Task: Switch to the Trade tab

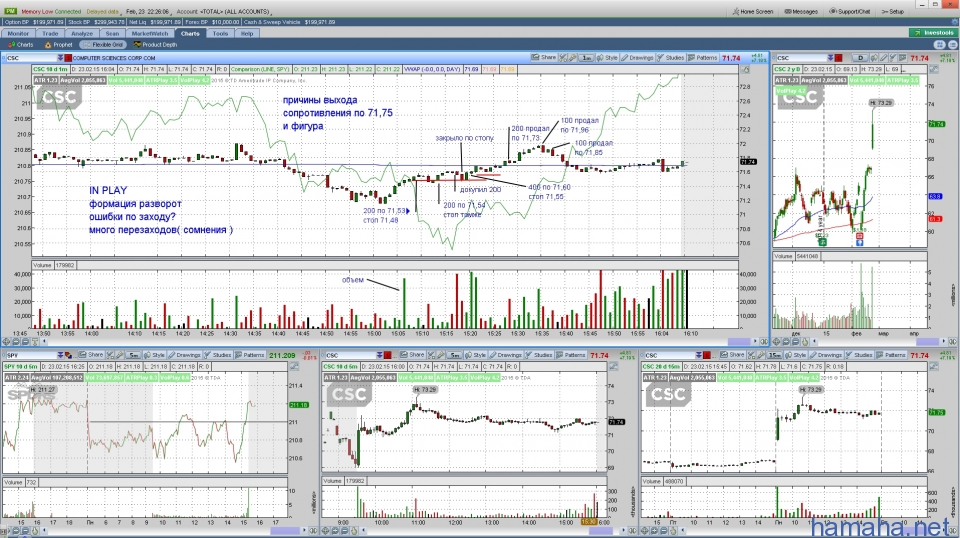Action: pyautogui.click(x=50, y=34)
